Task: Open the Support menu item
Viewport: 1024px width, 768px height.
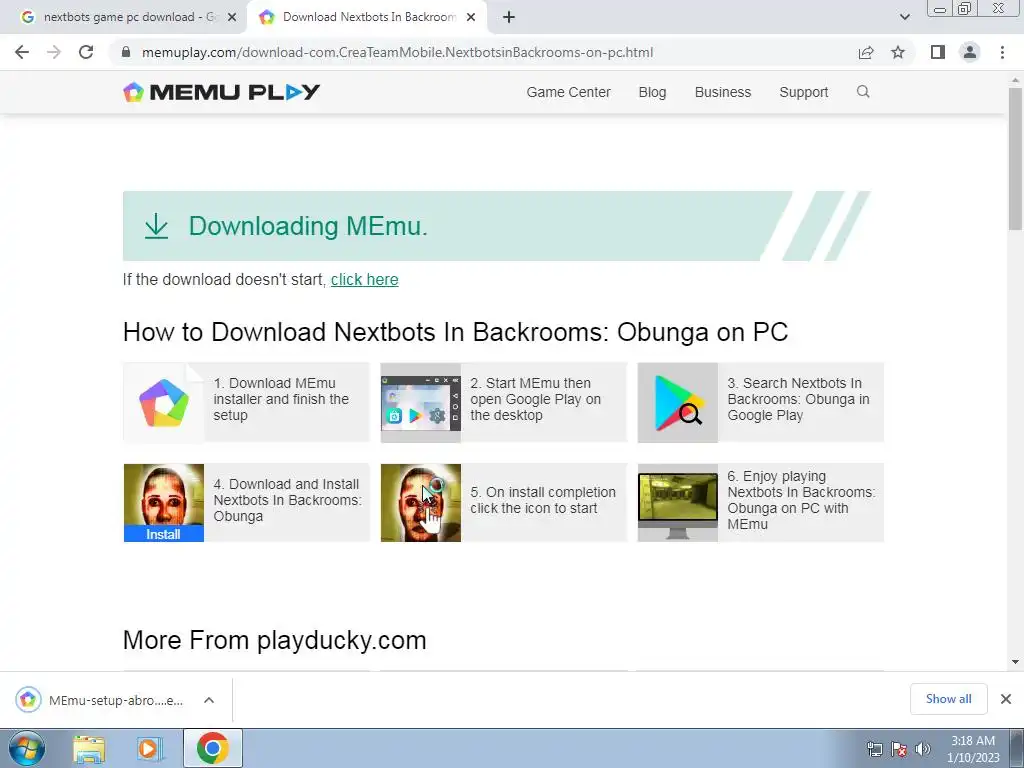Action: coord(804,92)
